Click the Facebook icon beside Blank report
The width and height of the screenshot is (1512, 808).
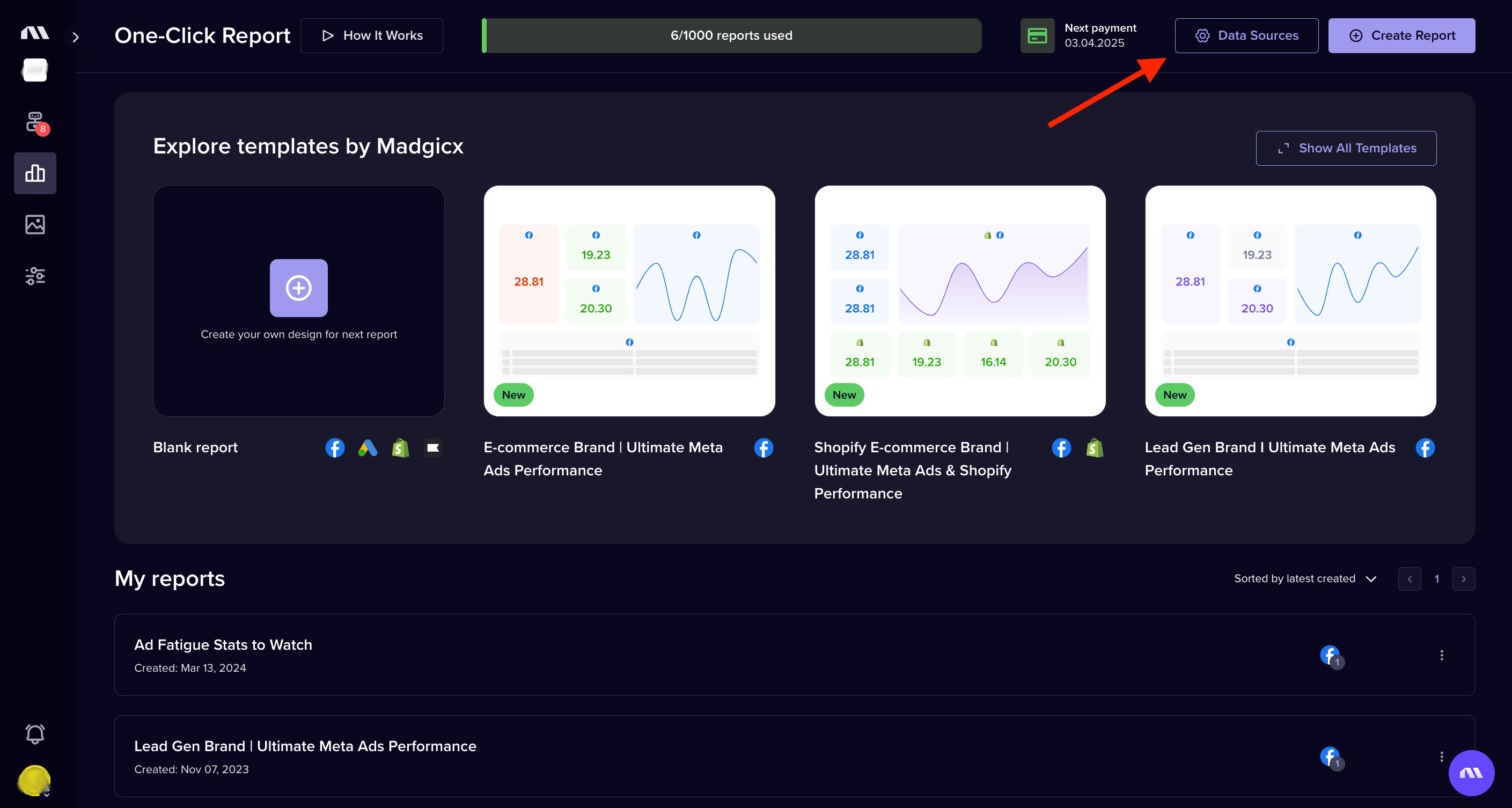335,449
